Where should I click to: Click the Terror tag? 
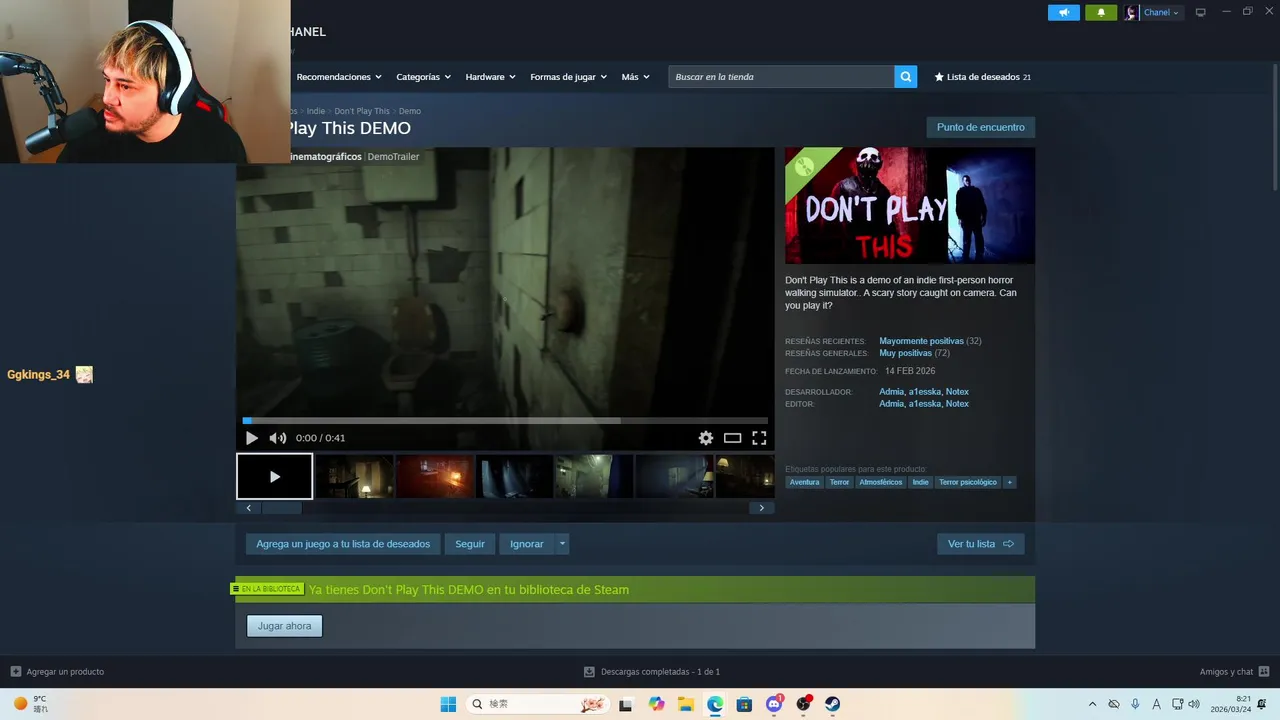tap(839, 482)
